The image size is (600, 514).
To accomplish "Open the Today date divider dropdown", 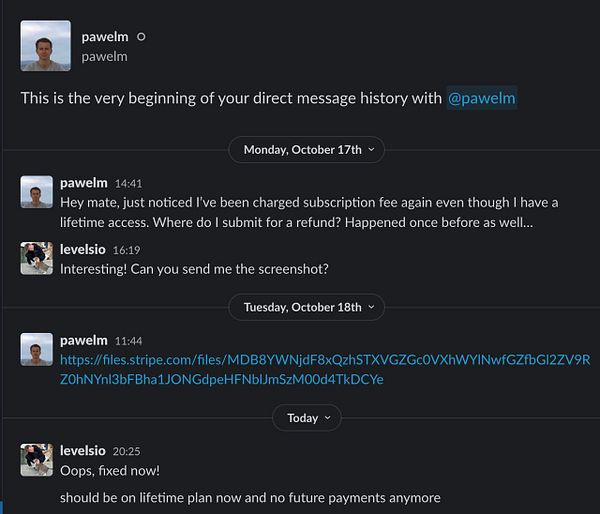I will [x=306, y=418].
